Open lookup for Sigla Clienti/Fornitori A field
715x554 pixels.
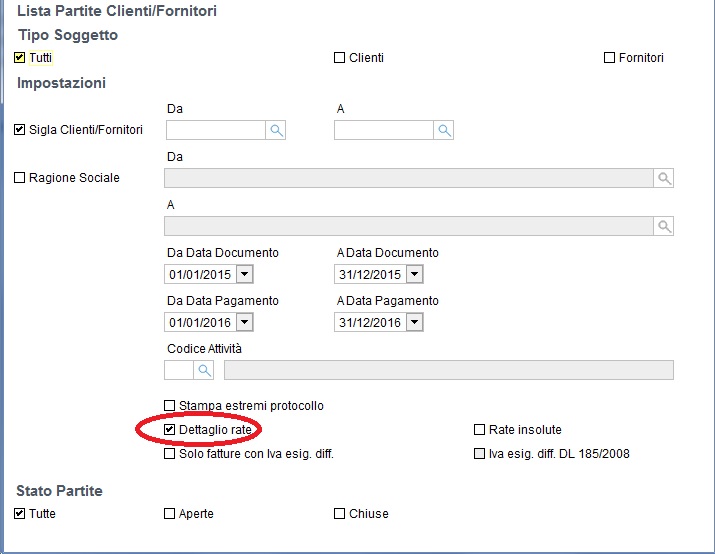point(444,130)
